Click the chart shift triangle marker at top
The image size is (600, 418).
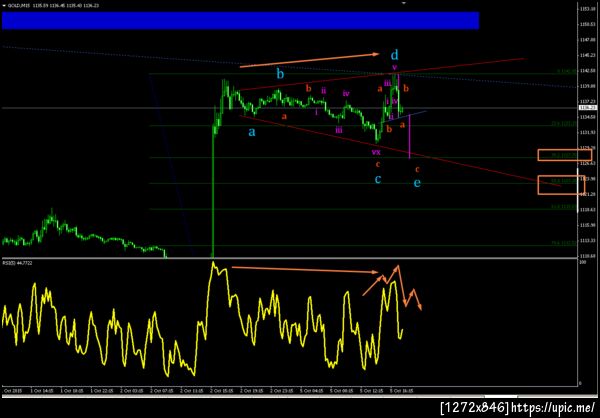pos(403,2)
